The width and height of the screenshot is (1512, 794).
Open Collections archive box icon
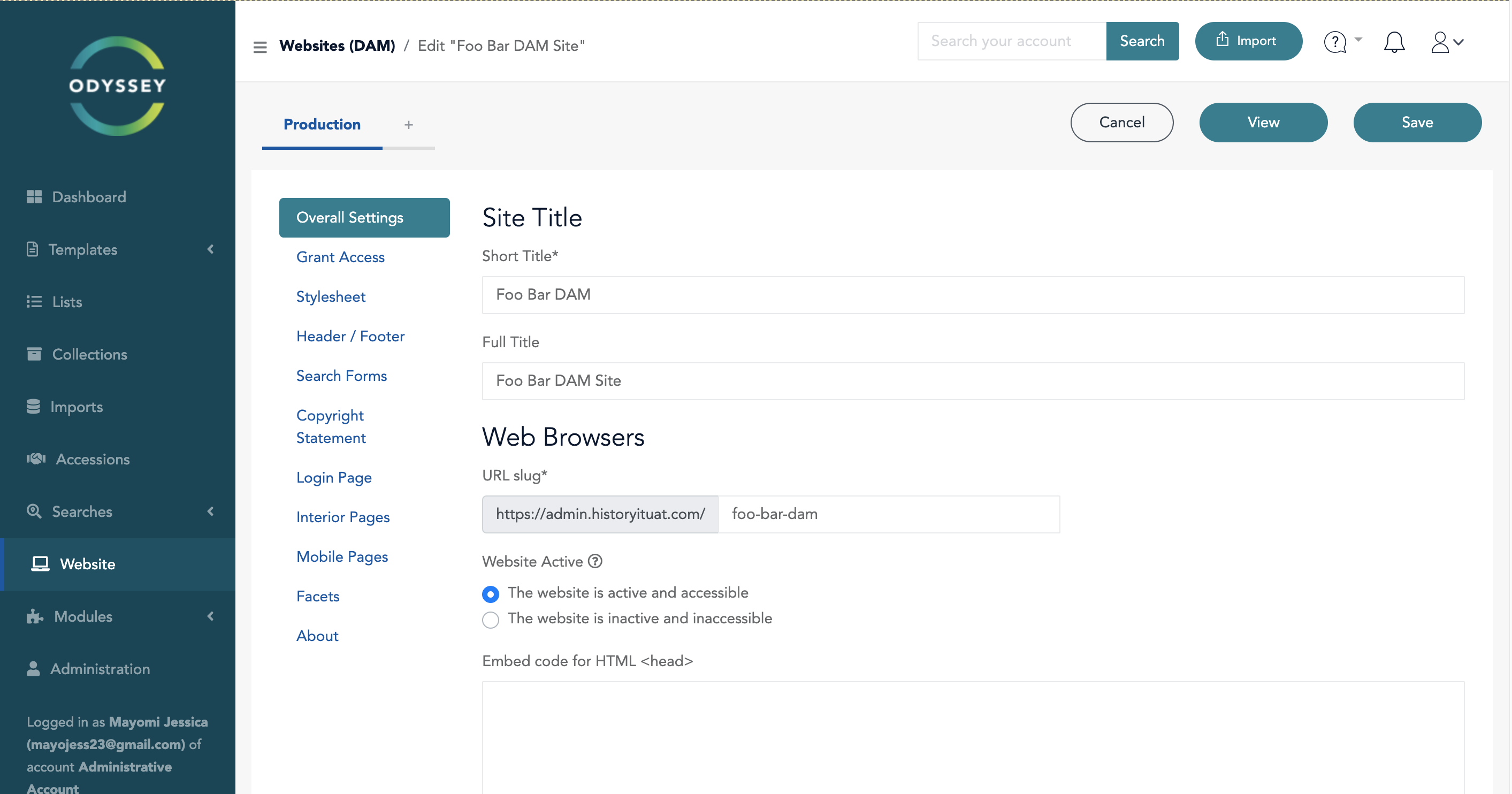tap(34, 354)
